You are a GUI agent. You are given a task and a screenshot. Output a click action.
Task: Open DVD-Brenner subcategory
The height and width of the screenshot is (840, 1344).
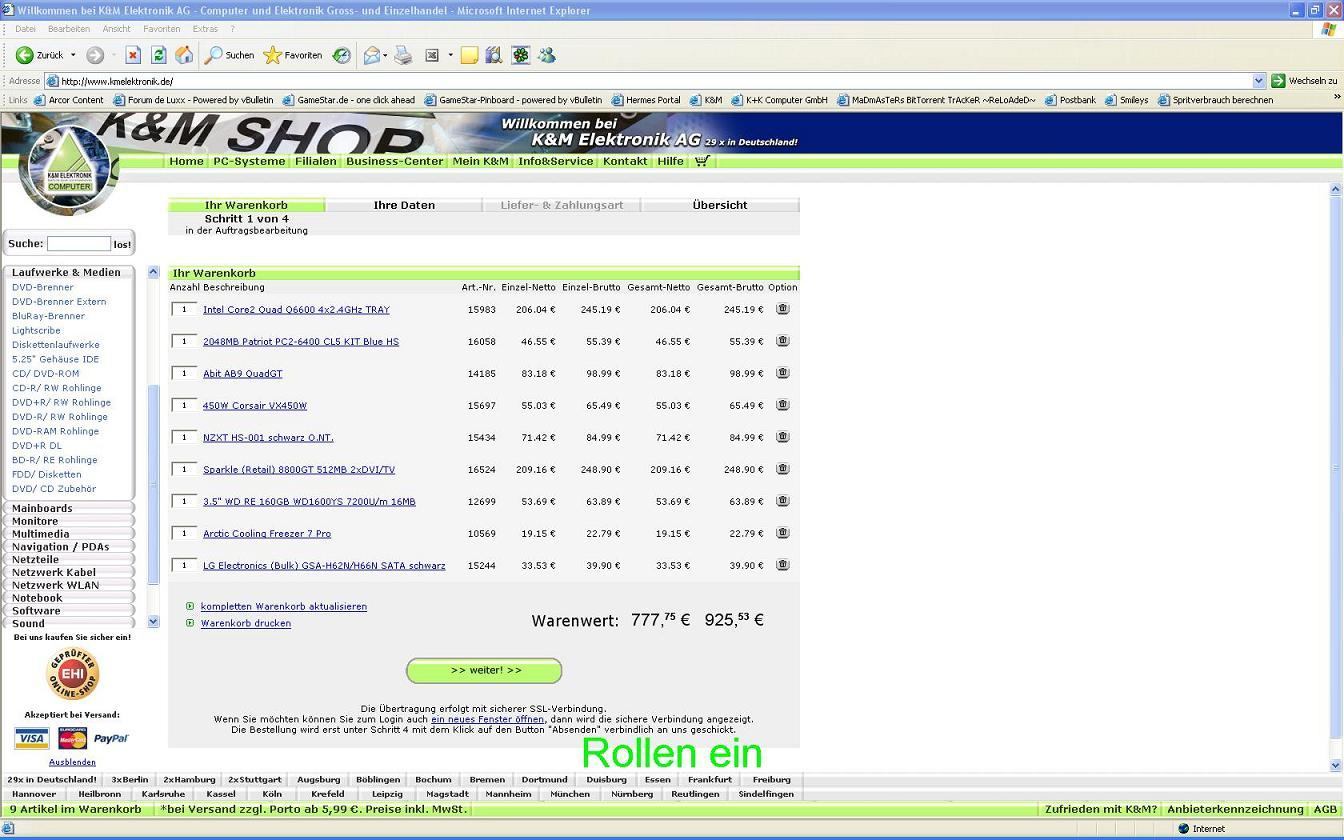pos(43,287)
